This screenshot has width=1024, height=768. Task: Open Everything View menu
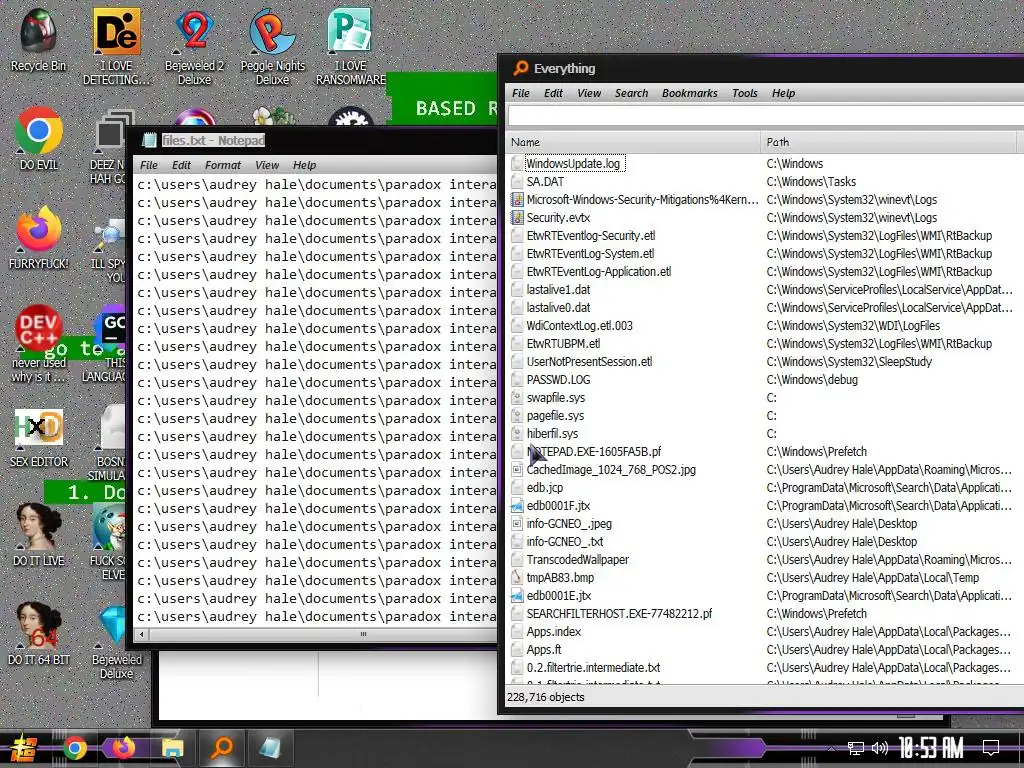(x=589, y=93)
